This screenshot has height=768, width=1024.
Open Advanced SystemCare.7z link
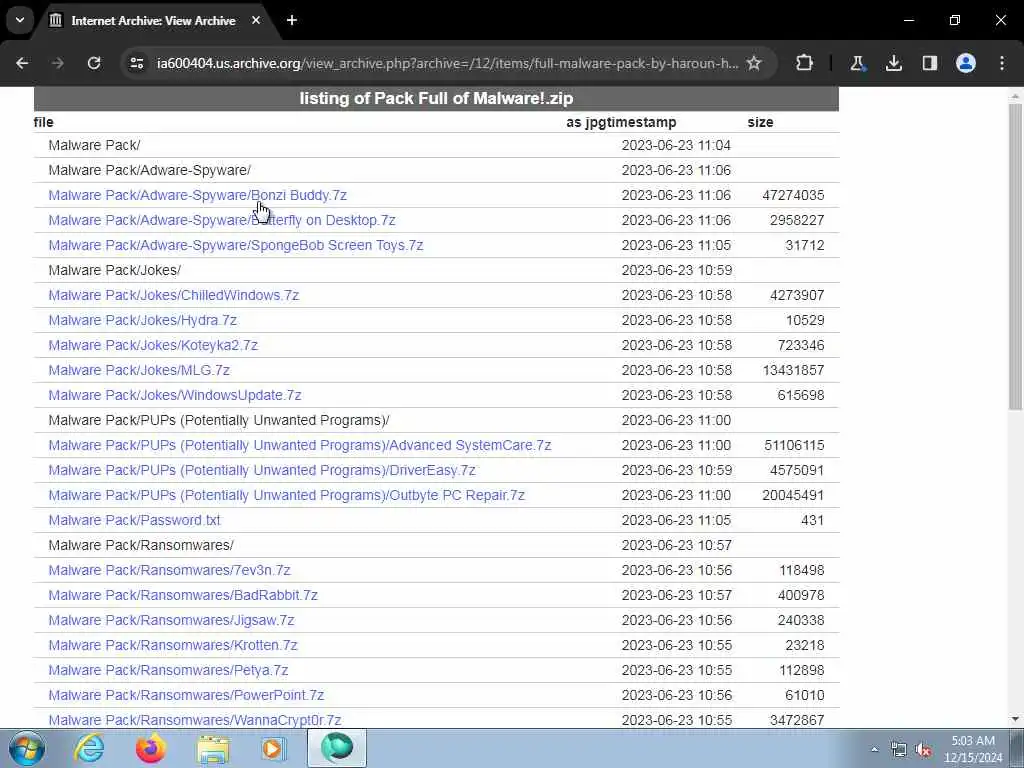[300, 445]
